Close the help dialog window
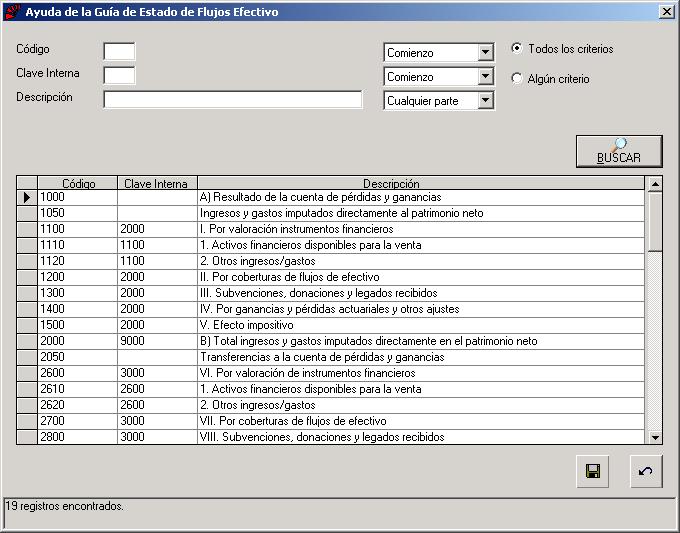 666,12
